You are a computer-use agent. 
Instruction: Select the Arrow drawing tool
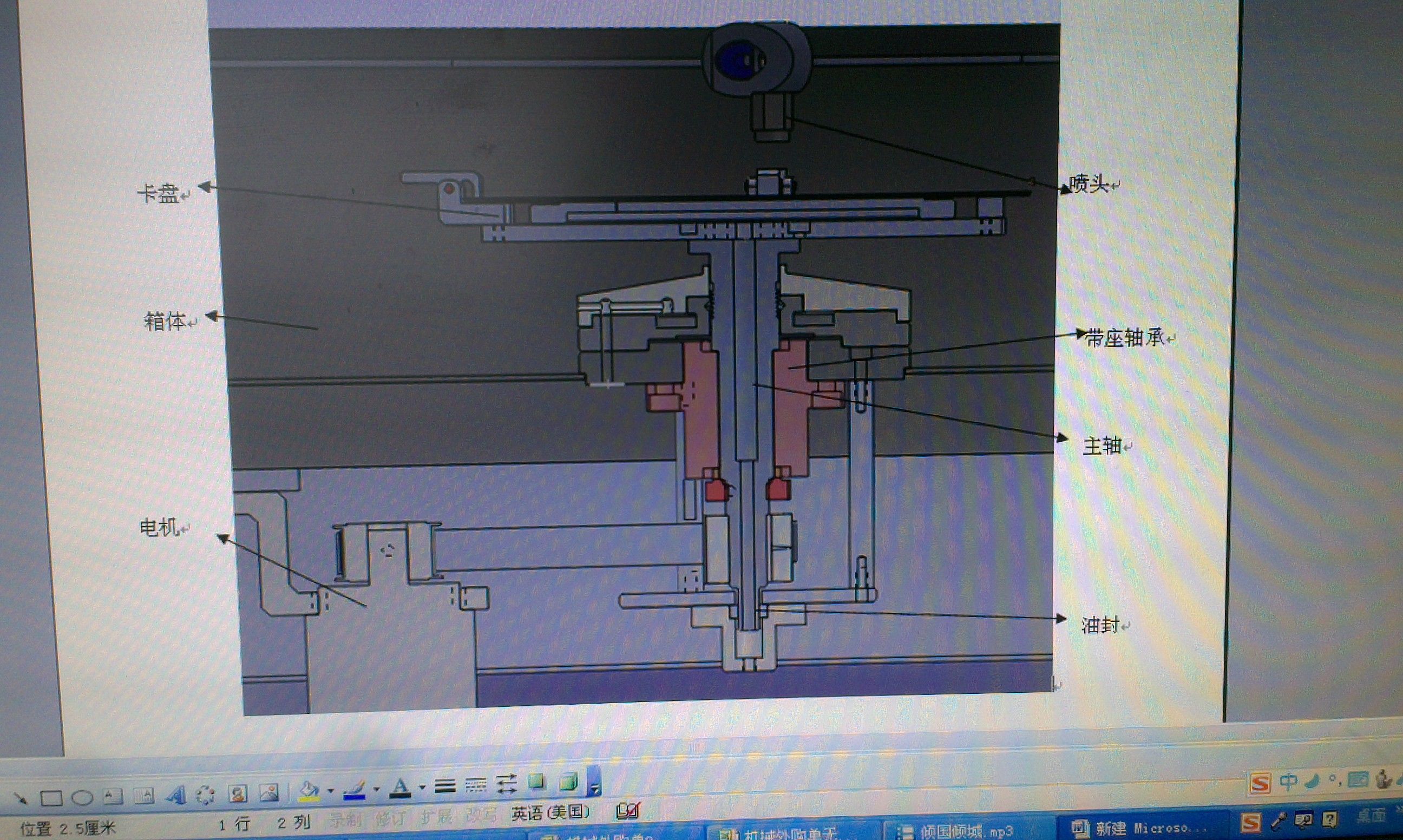(x=20, y=799)
